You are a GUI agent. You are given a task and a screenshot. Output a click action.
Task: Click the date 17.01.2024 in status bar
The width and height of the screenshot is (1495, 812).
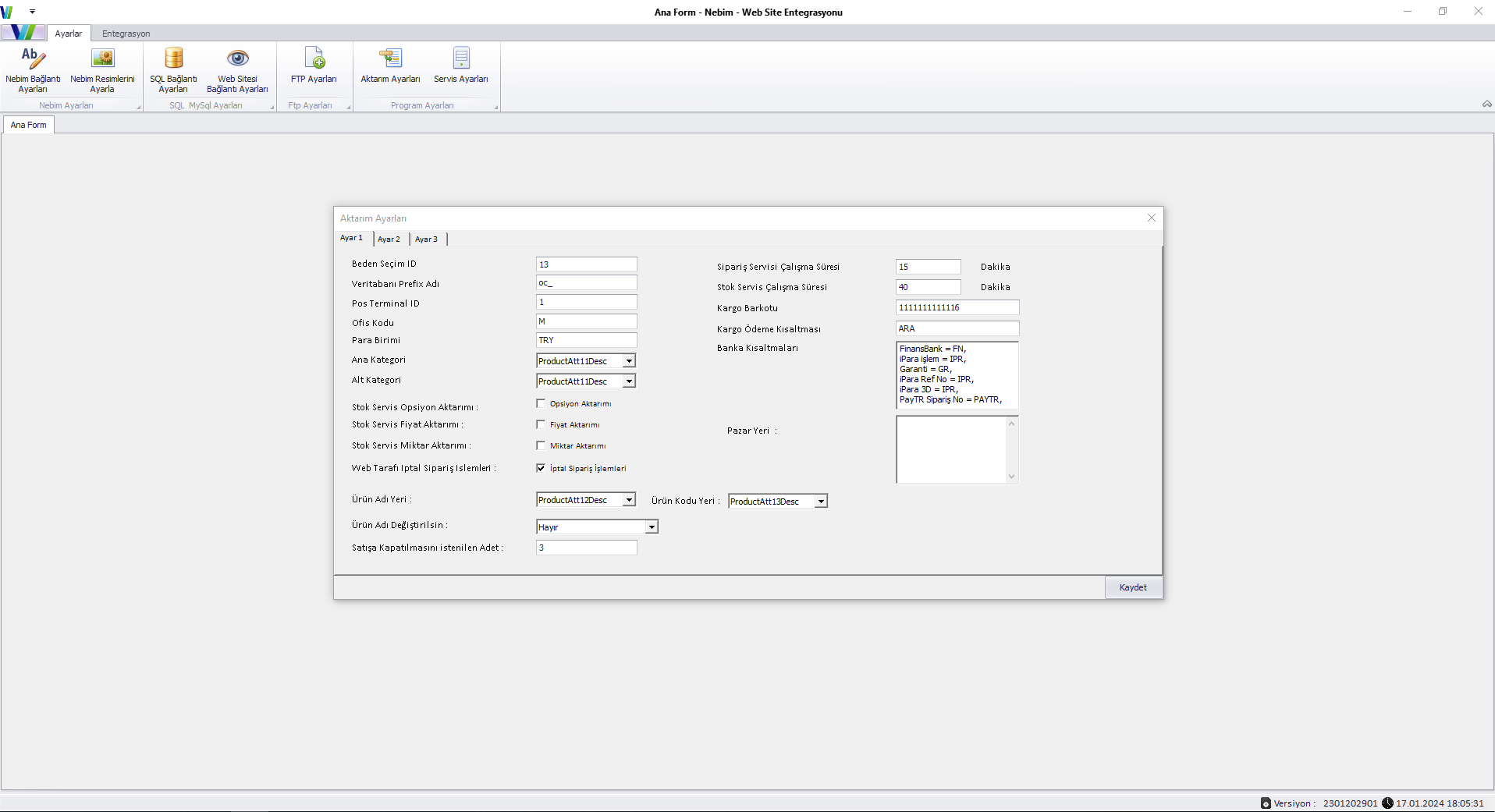[1419, 803]
